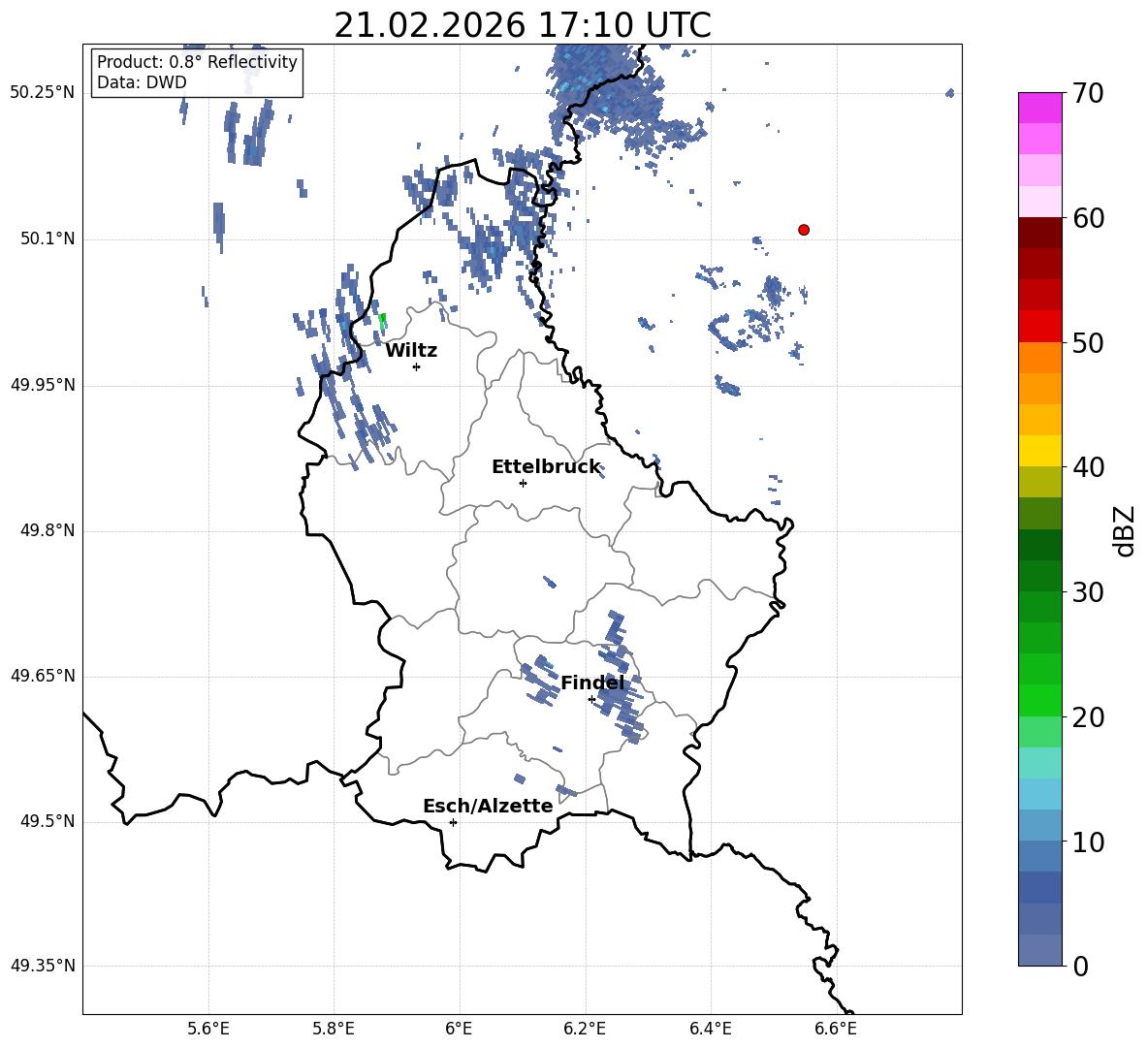1148x1048 pixels.
Task: Click the 49.5°N latitude label
Action: coord(47,821)
